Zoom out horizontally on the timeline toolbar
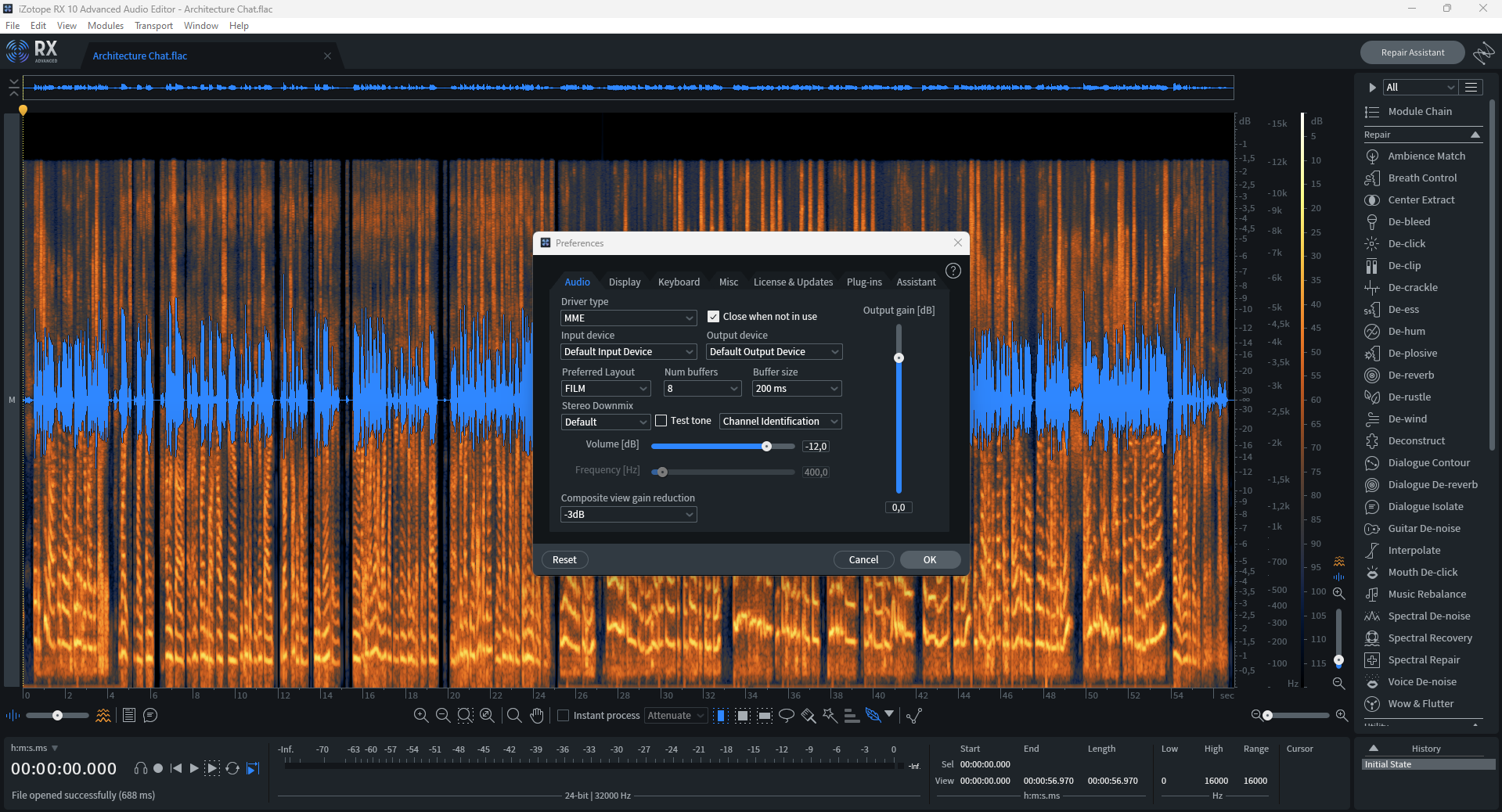Image resolution: width=1502 pixels, height=812 pixels. (443, 715)
